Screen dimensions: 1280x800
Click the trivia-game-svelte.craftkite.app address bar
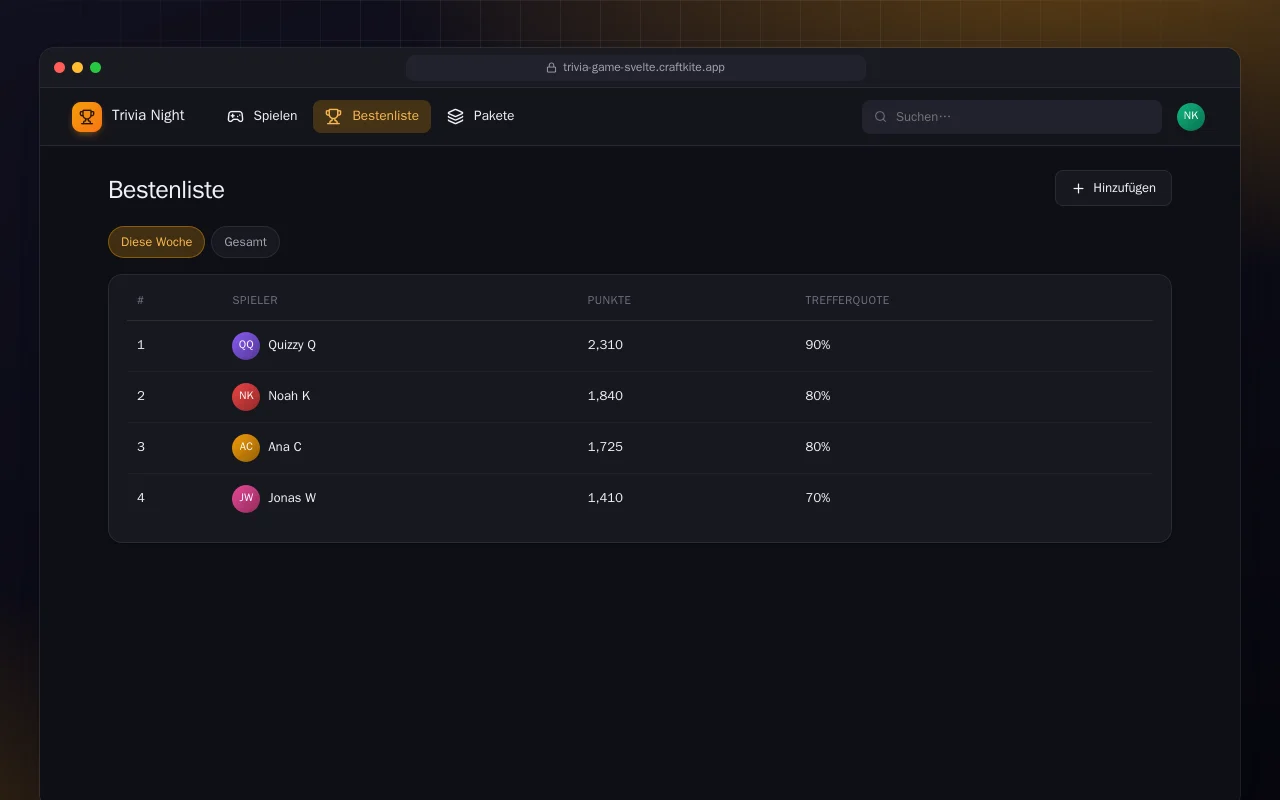pos(636,68)
